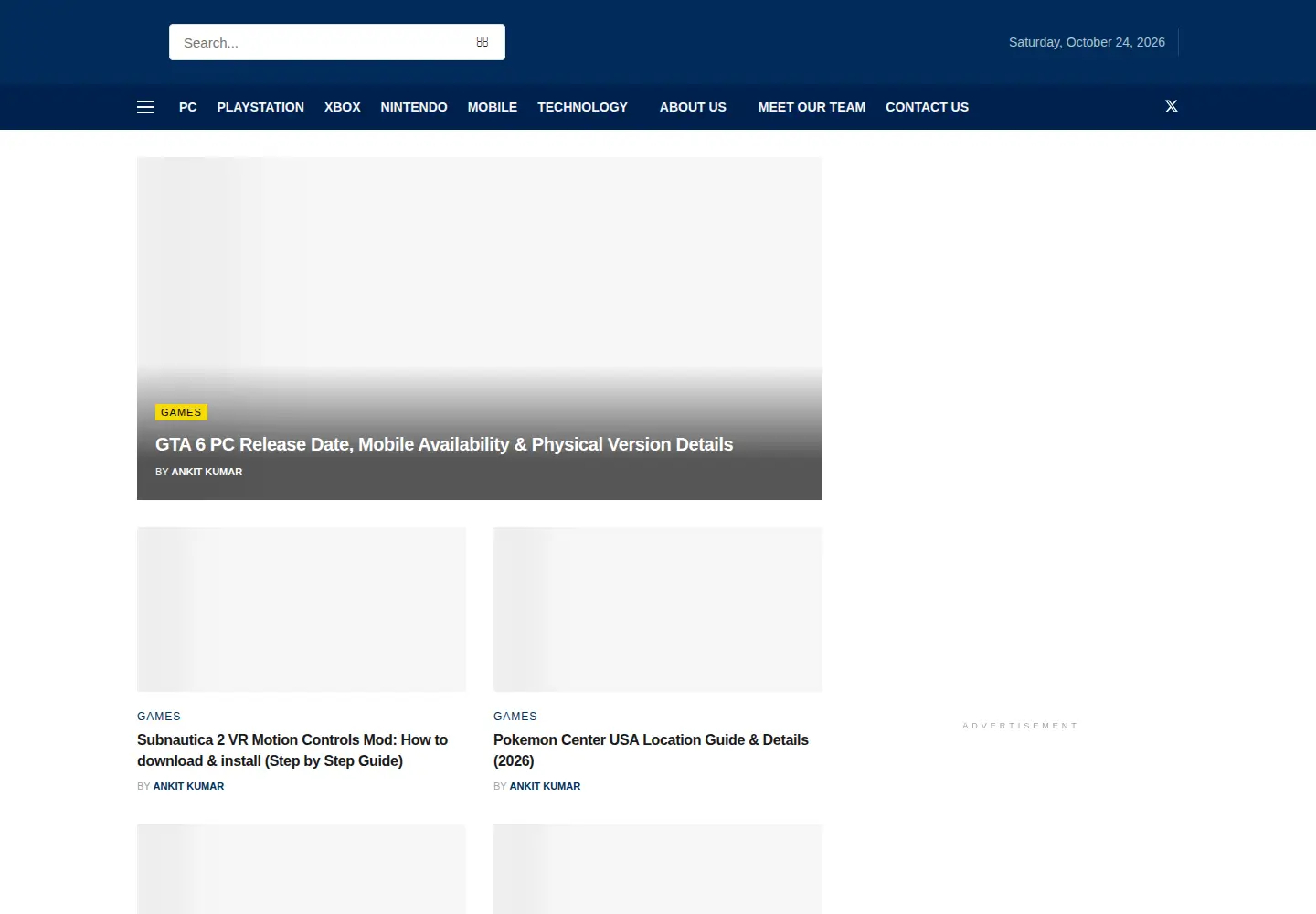1316x914 pixels.
Task: Open author Ankit Kumar on the GTA 6 article
Action: (207, 472)
